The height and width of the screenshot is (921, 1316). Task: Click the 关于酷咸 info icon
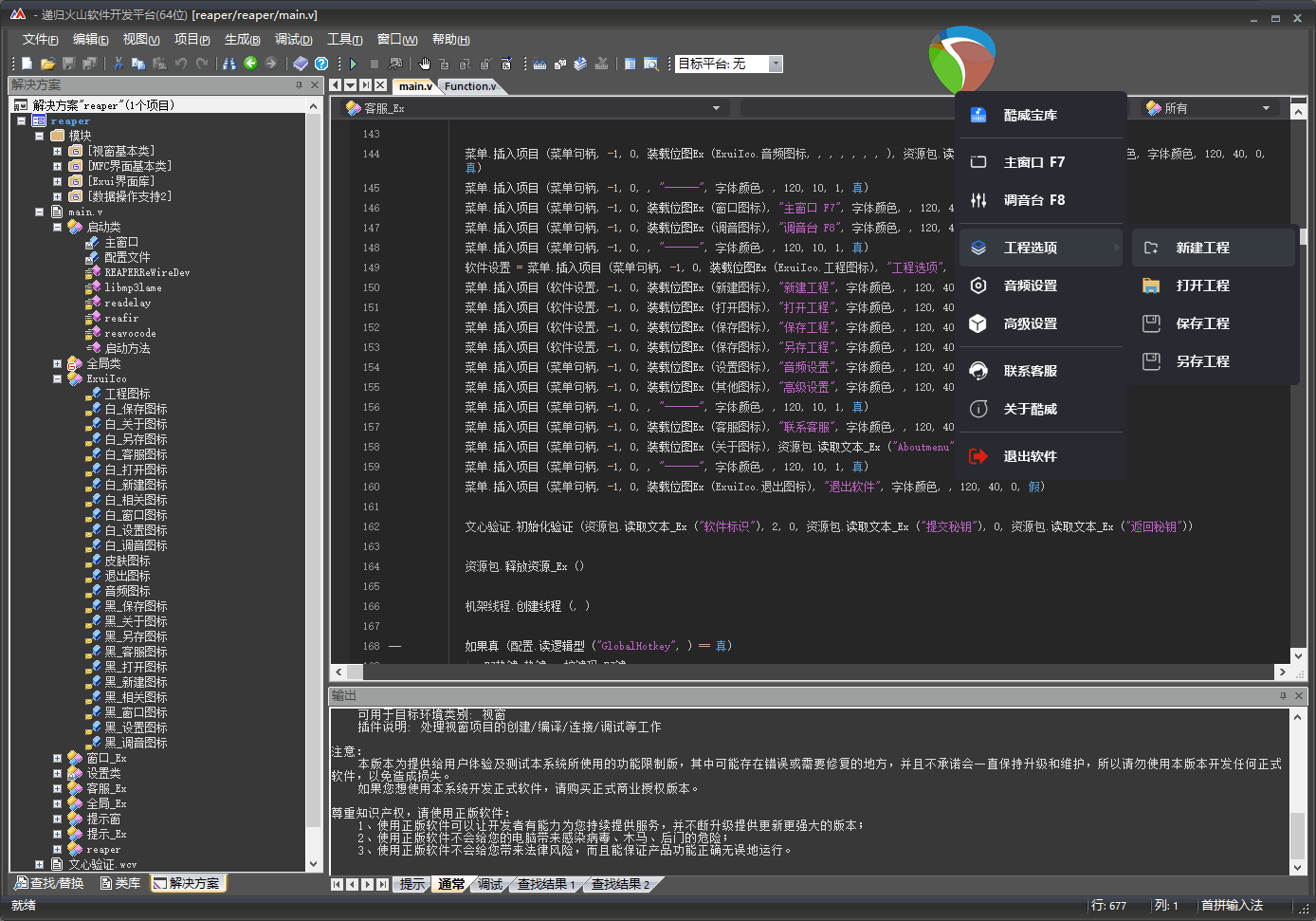point(978,409)
